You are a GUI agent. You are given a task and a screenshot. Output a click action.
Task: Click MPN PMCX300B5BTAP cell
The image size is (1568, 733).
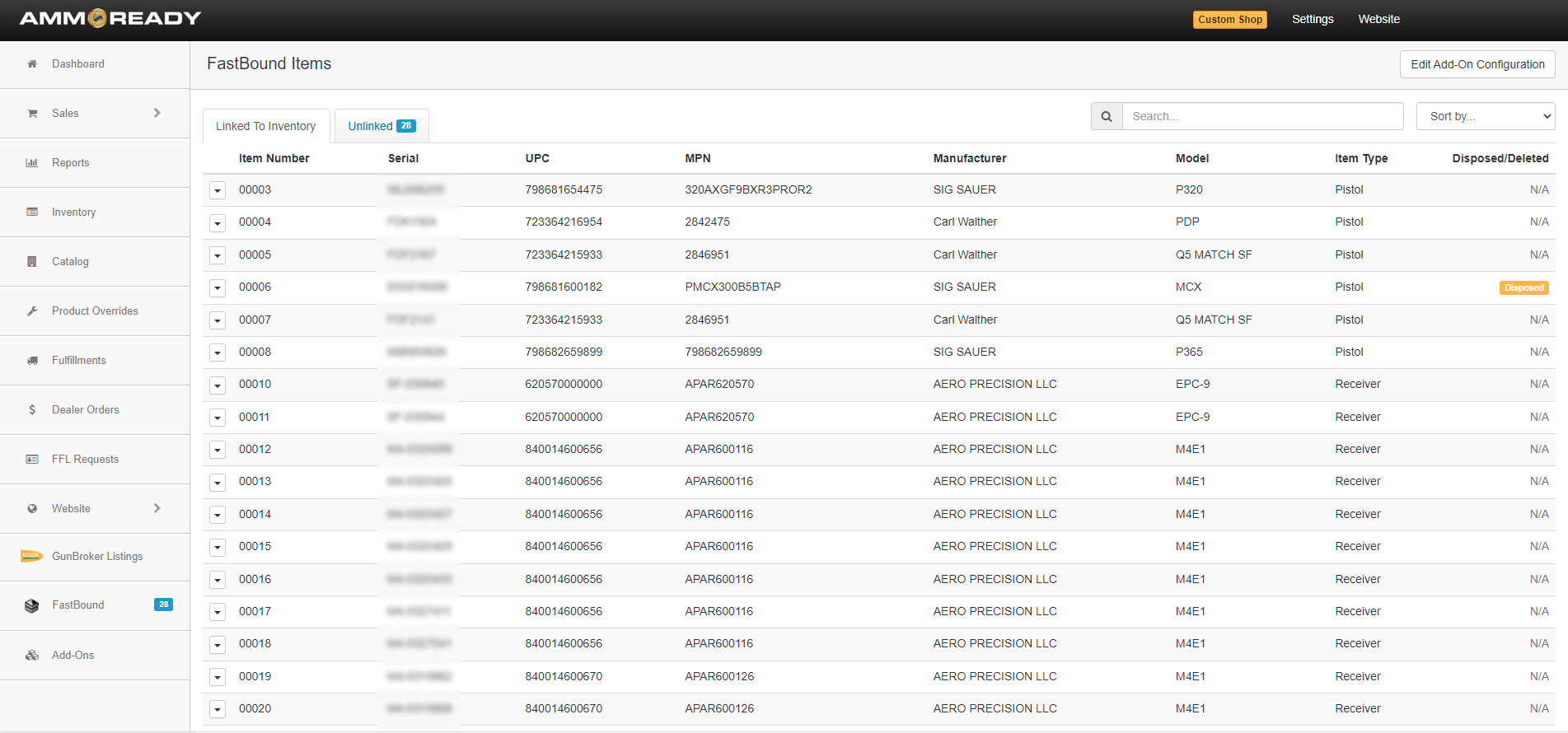pyautogui.click(x=733, y=287)
